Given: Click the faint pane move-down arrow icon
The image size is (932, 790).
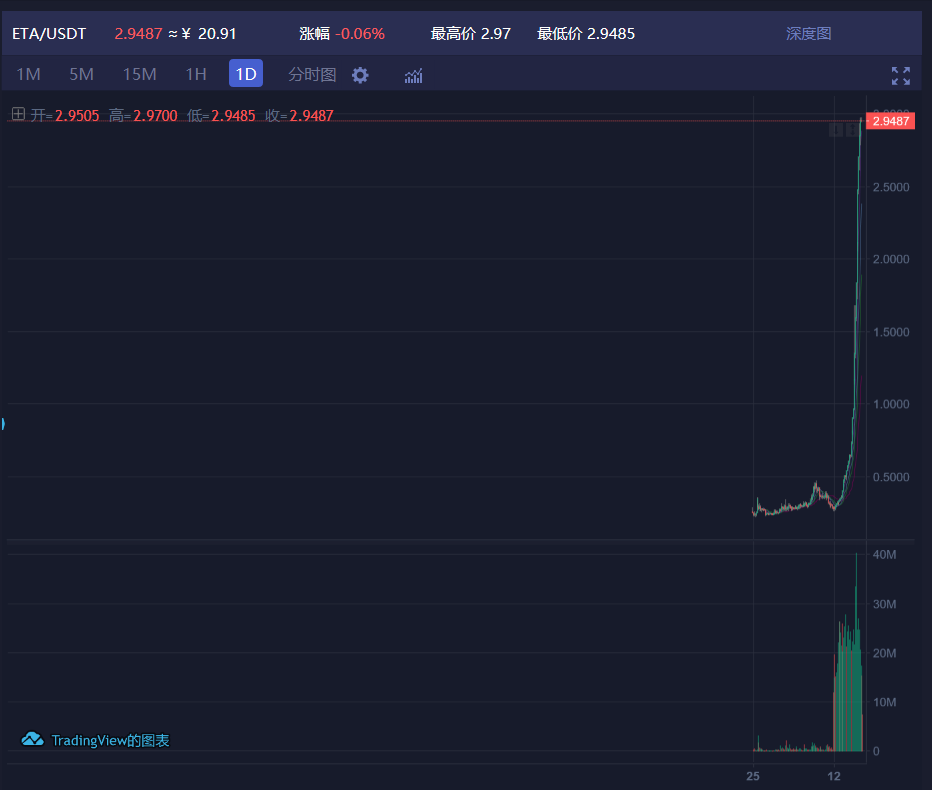Looking at the screenshot, I should pyautogui.click(x=836, y=130).
